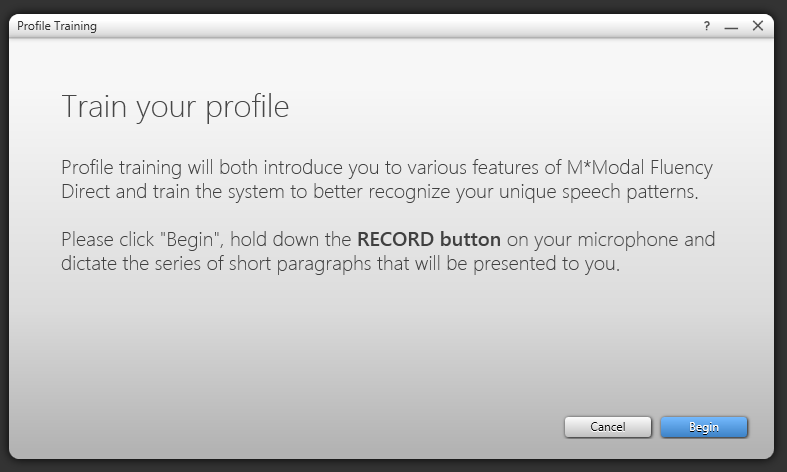This screenshot has height=472, width=787.
Task: Click the "Profile Training" window title text
Action: 57,26
